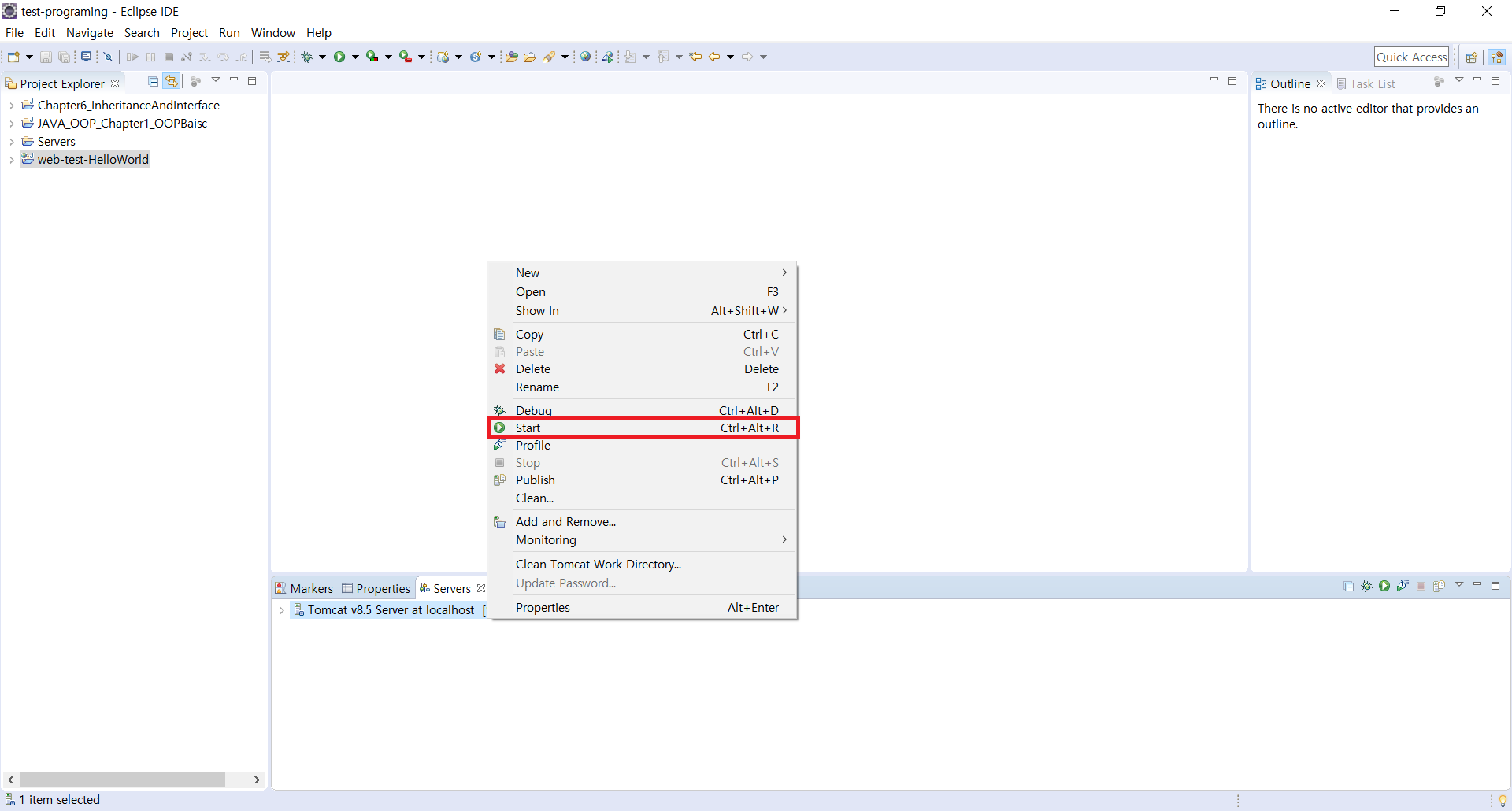Select Add and Remove... menu entry

pyautogui.click(x=643, y=522)
